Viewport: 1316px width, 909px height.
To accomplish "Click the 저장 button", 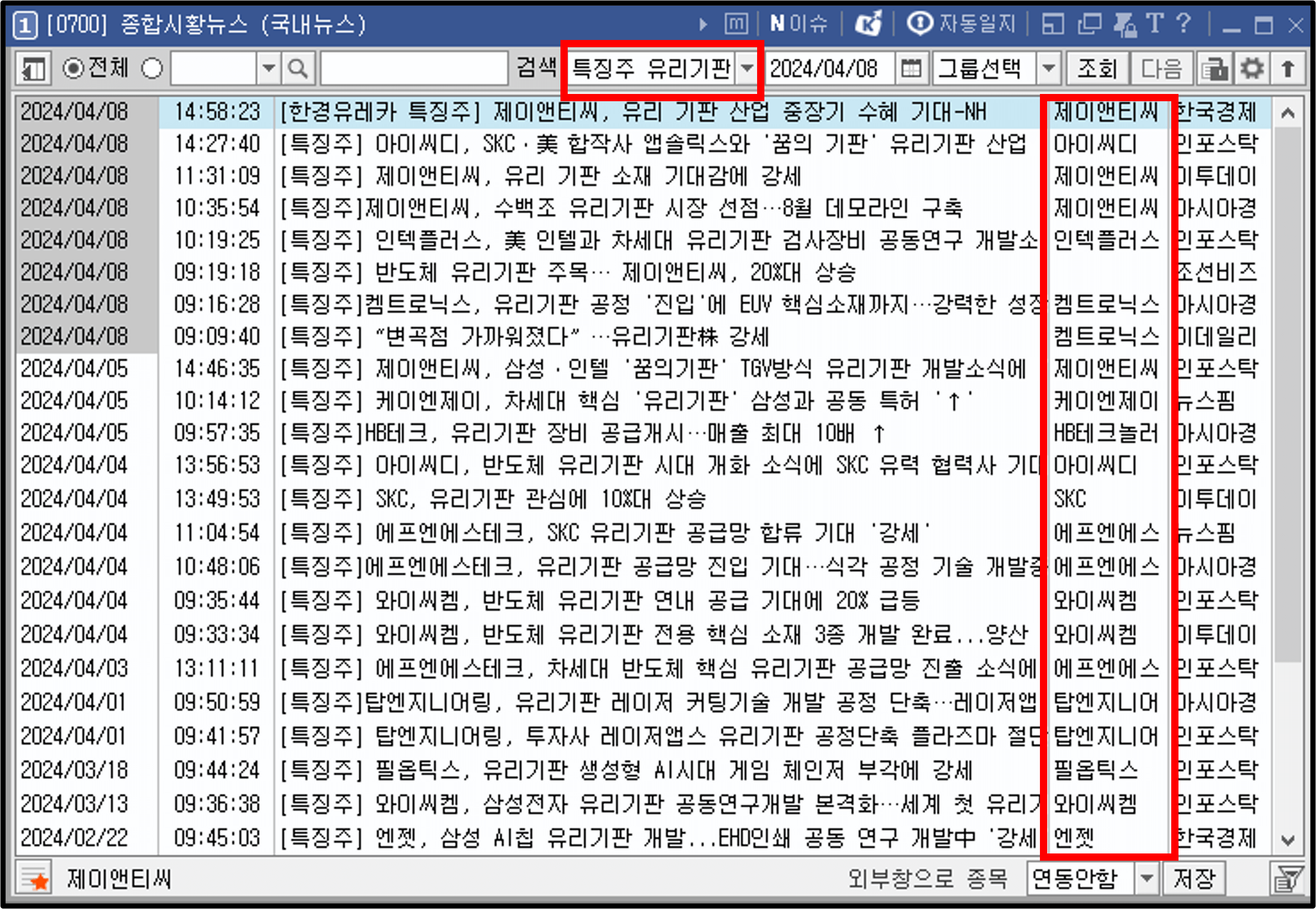I will 1194,878.
